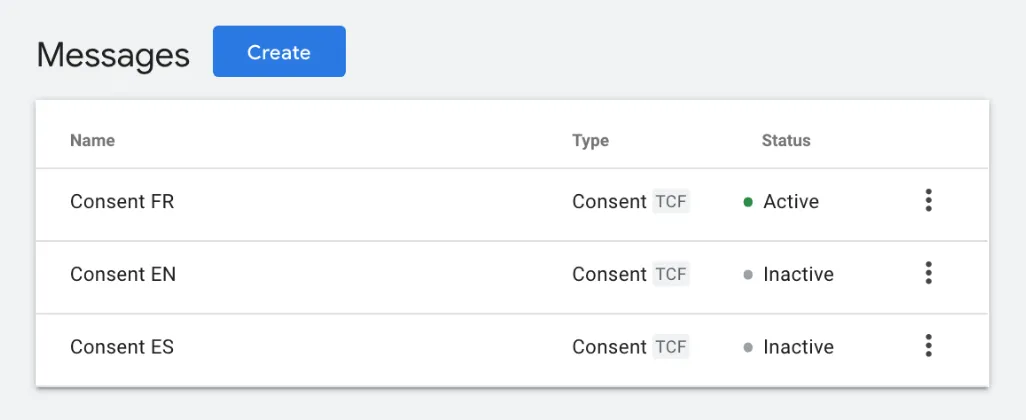Sort by the Name column header
Viewport: 1026px width, 420px height.
click(x=92, y=141)
